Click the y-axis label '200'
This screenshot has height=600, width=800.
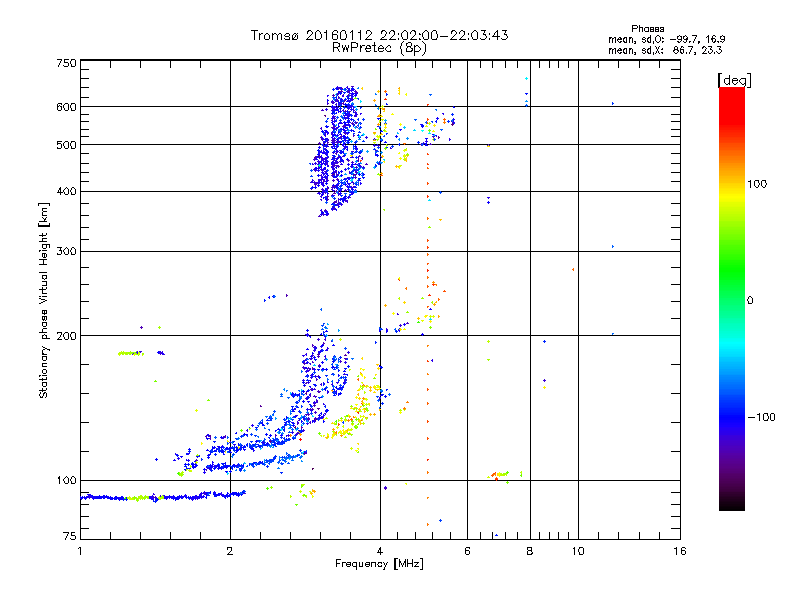tap(66, 336)
